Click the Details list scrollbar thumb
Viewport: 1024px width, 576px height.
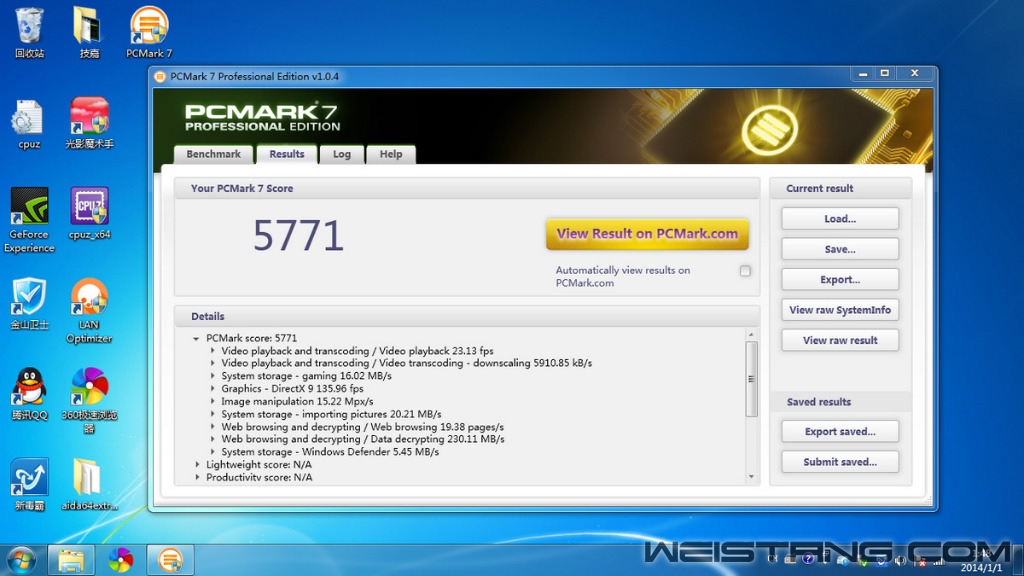pos(751,379)
